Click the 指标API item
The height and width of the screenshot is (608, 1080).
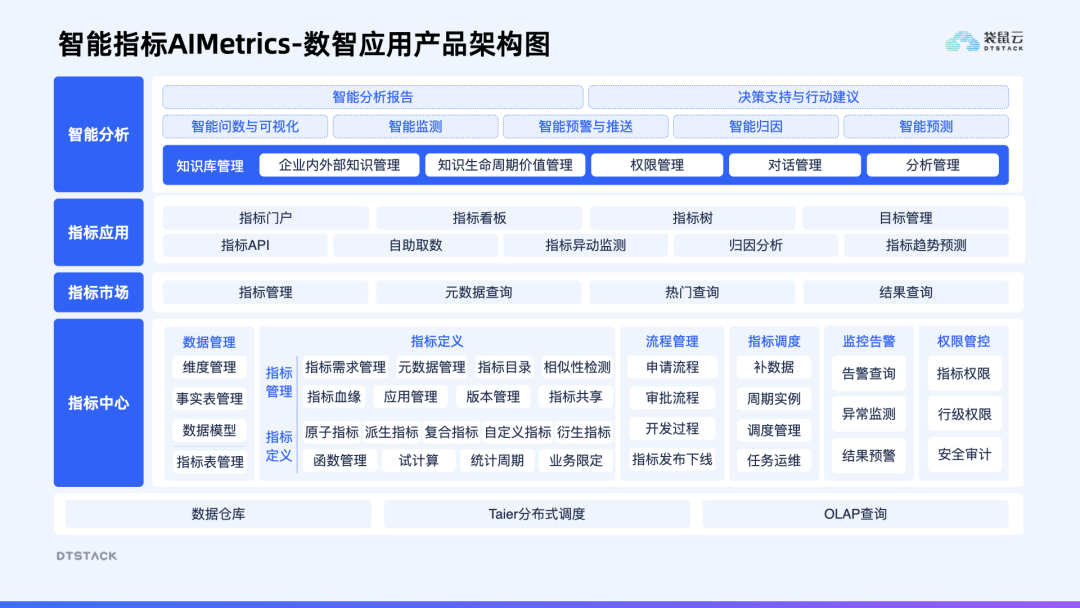245,245
